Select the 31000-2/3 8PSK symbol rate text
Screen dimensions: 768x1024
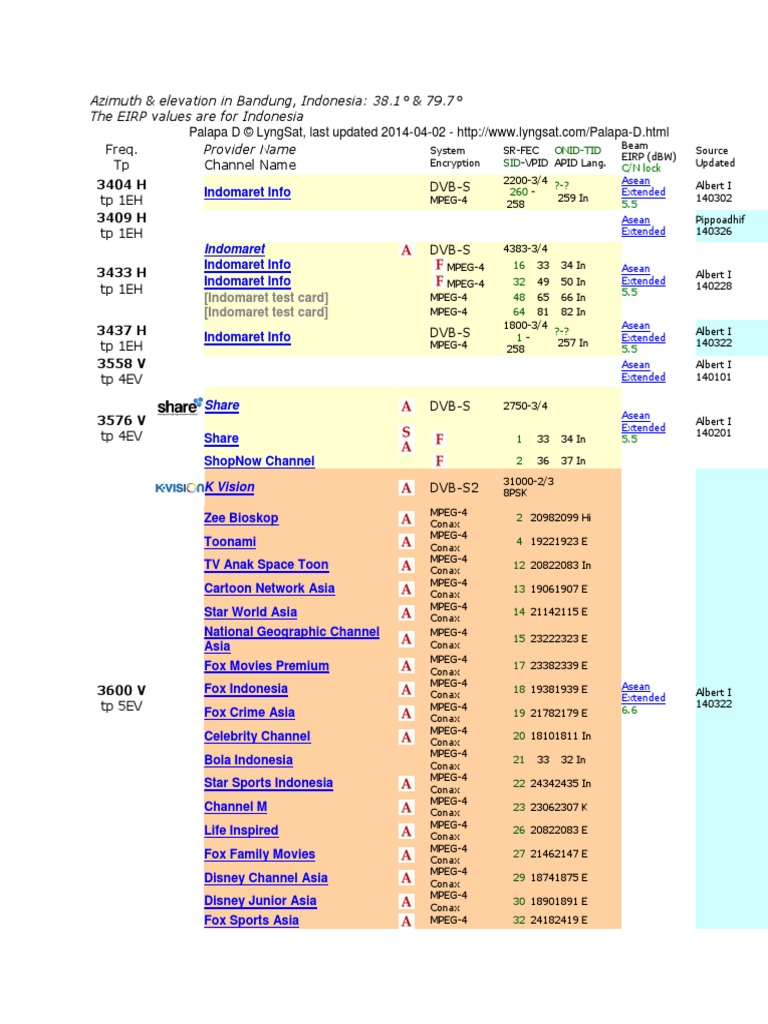pyautogui.click(x=528, y=487)
